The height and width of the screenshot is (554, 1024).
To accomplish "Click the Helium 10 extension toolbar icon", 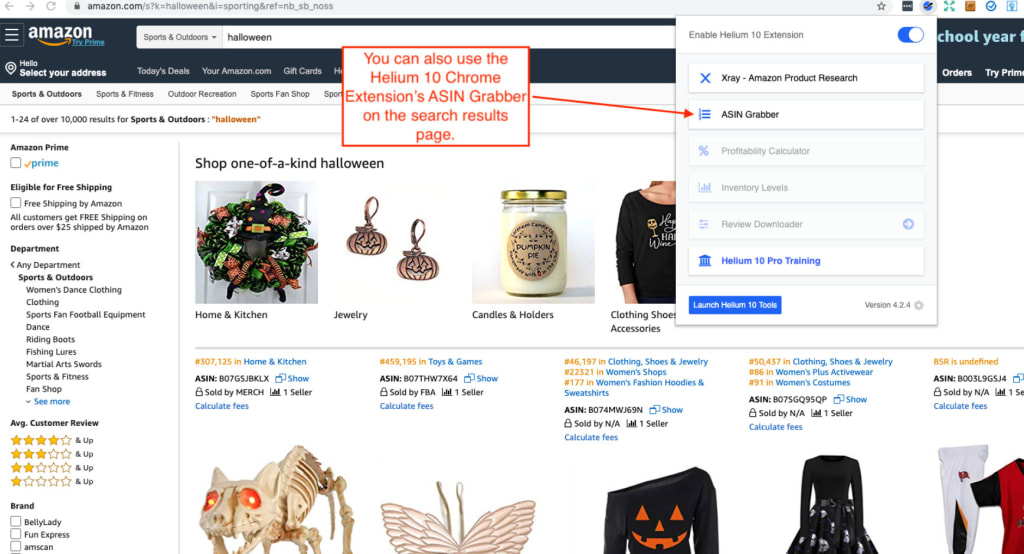I will tap(928, 7).
